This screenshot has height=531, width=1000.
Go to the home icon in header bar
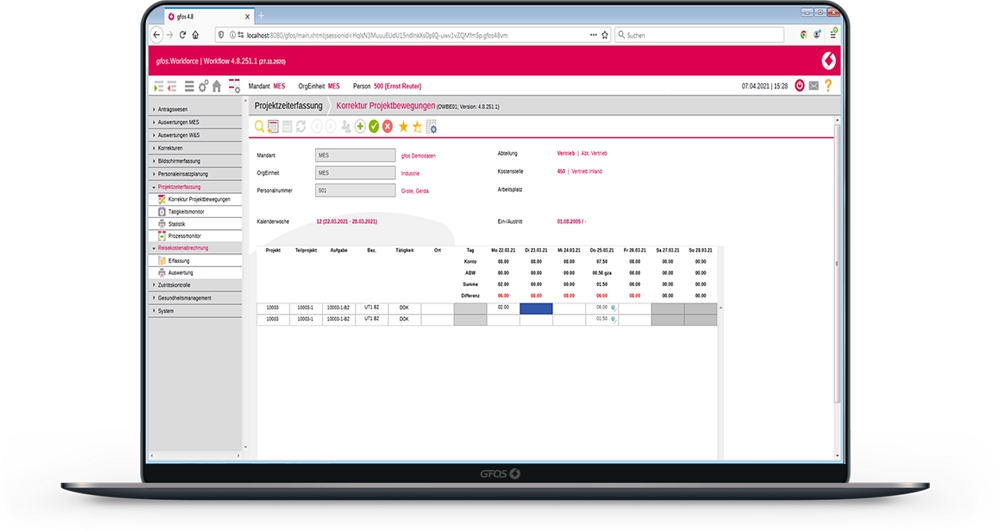(217, 86)
